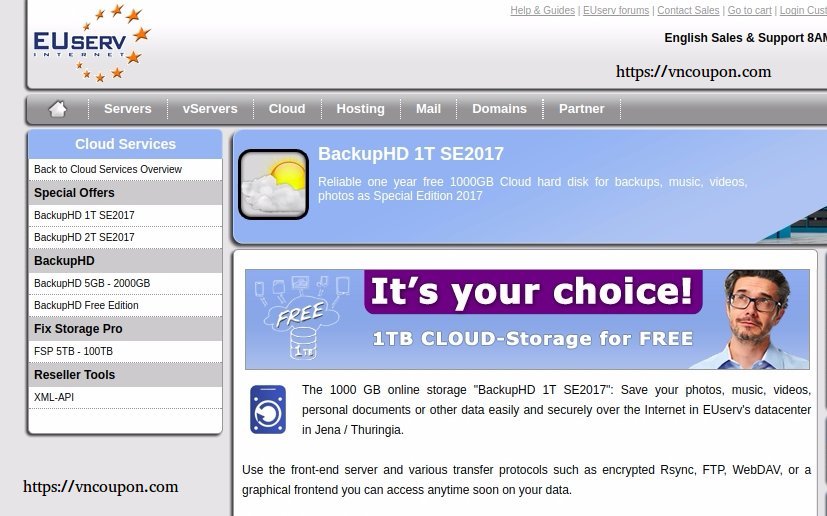
Task: Click English Sales & Support text
Action: (x=745, y=38)
